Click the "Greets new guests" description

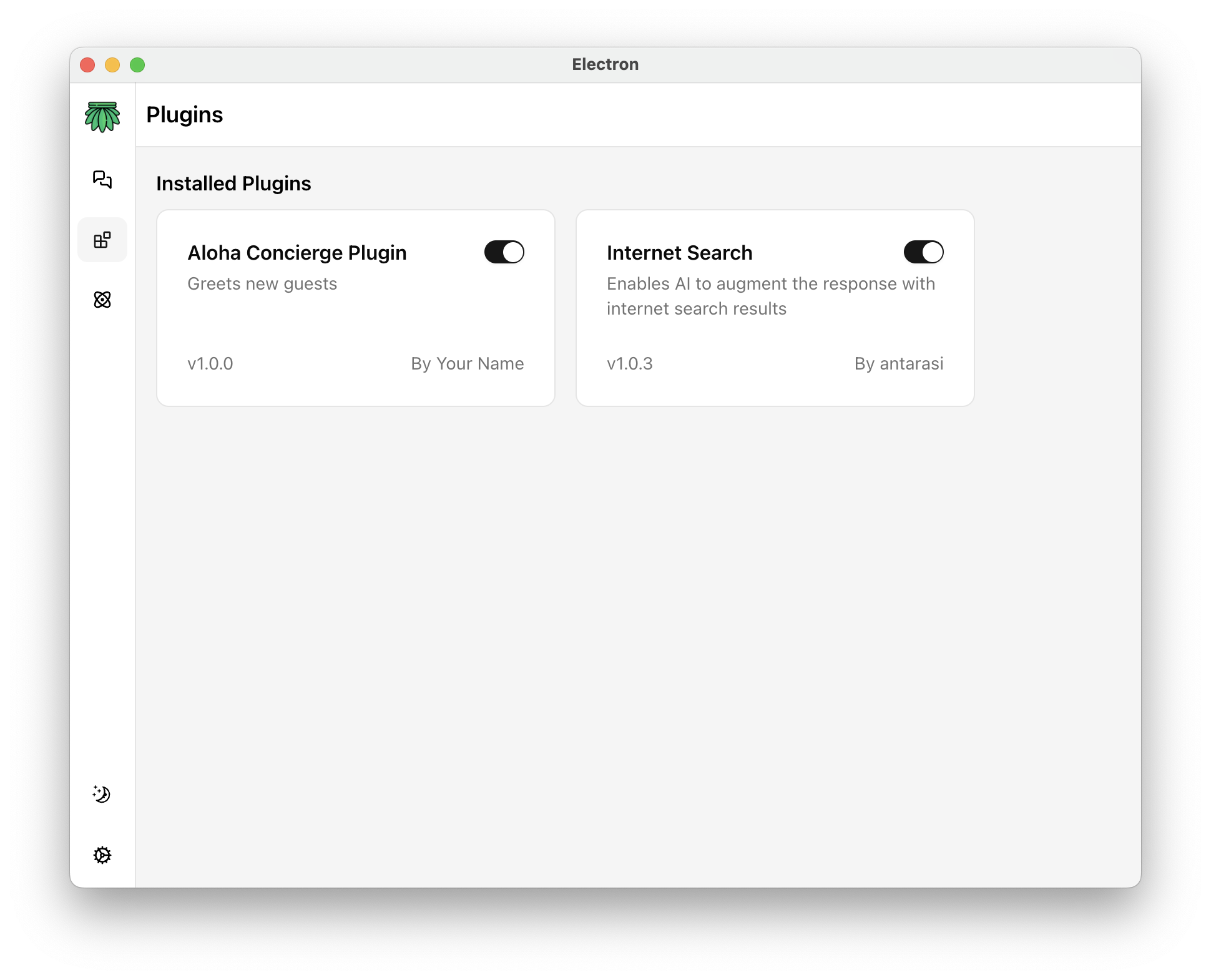coord(262,284)
